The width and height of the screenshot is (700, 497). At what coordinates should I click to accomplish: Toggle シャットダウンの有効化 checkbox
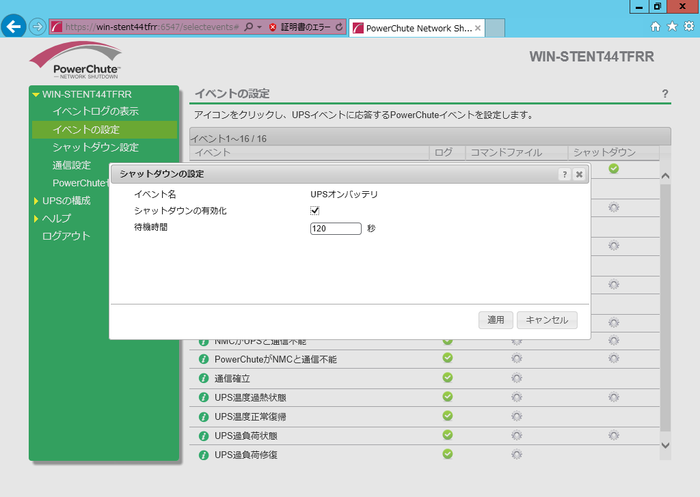315,210
